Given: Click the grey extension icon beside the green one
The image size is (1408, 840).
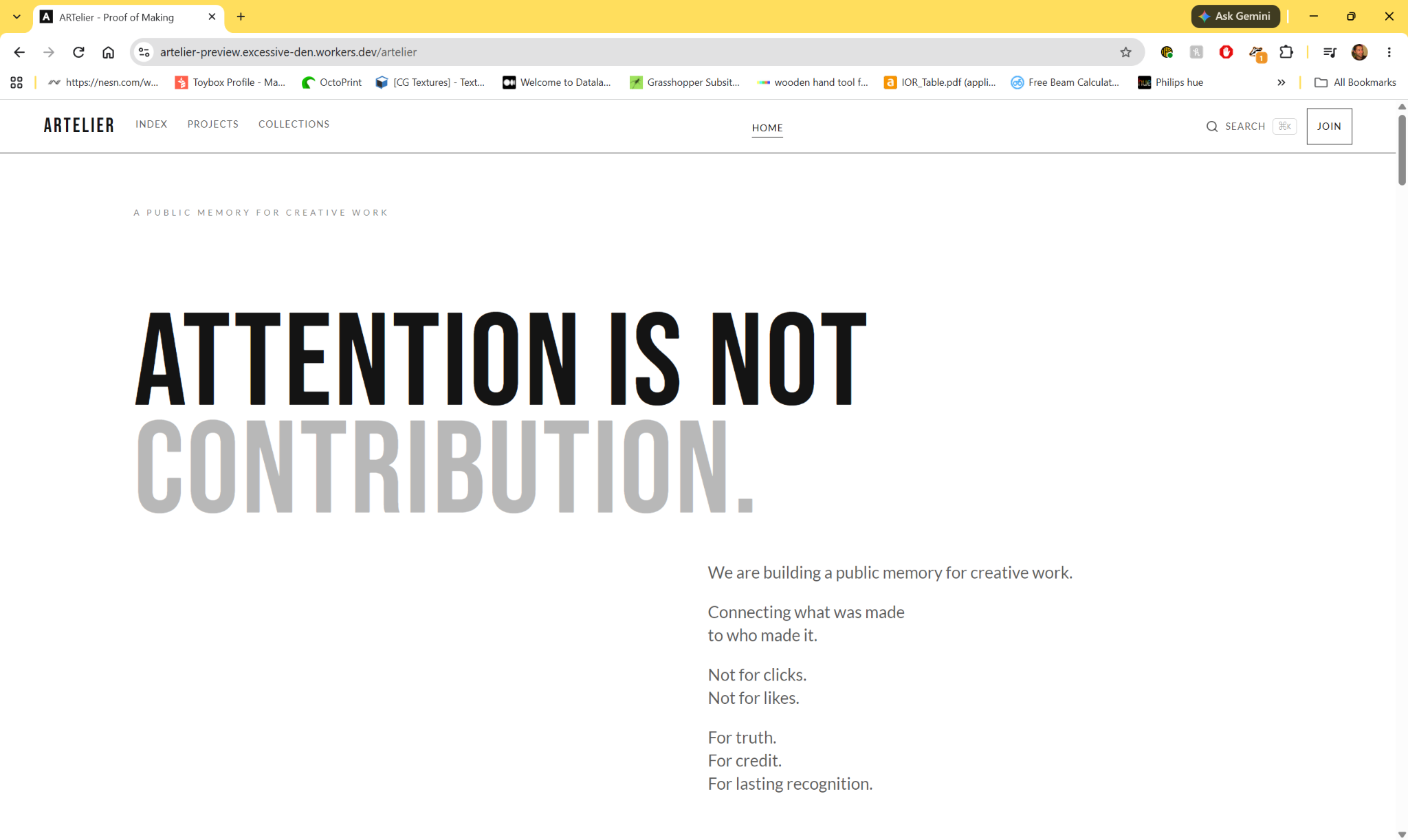Looking at the screenshot, I should (x=1196, y=52).
